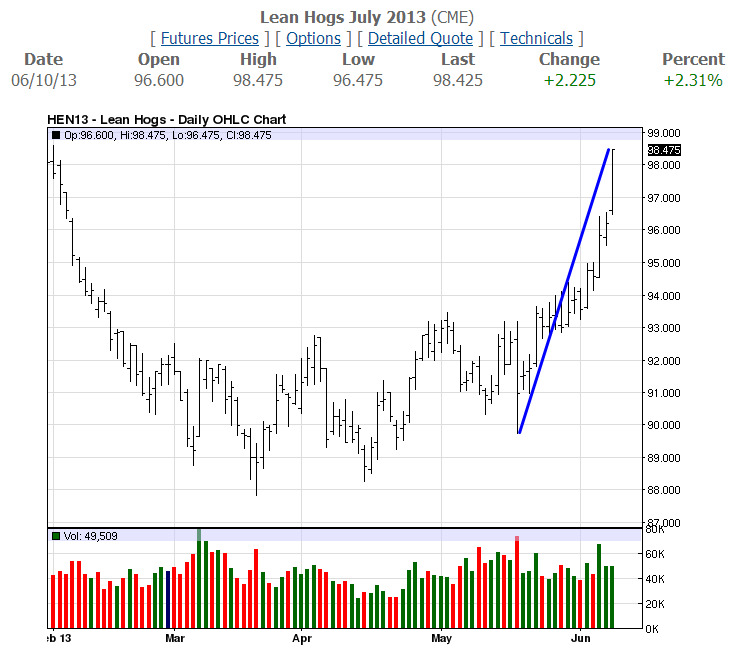Open the Detailed Quote link
Screen dimensions: 745x648
tap(420, 38)
